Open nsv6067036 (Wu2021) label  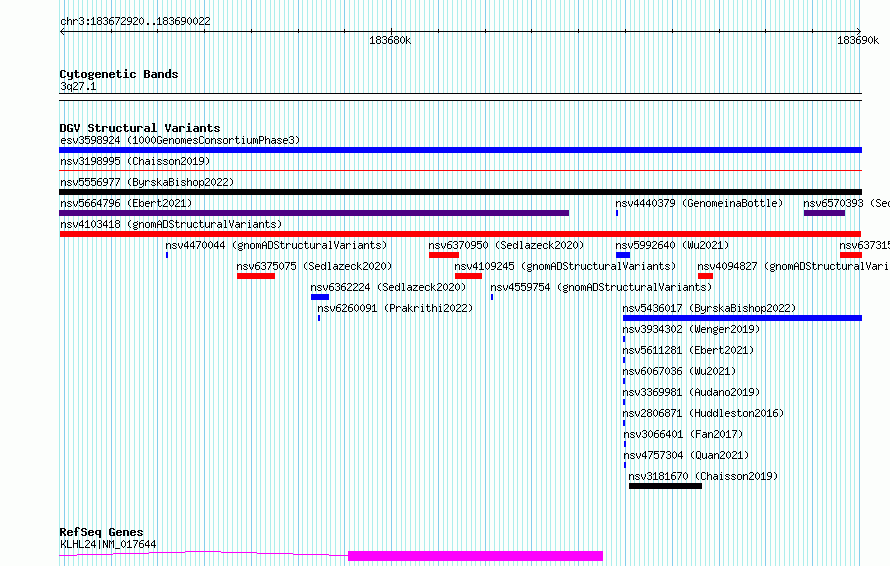679,371
